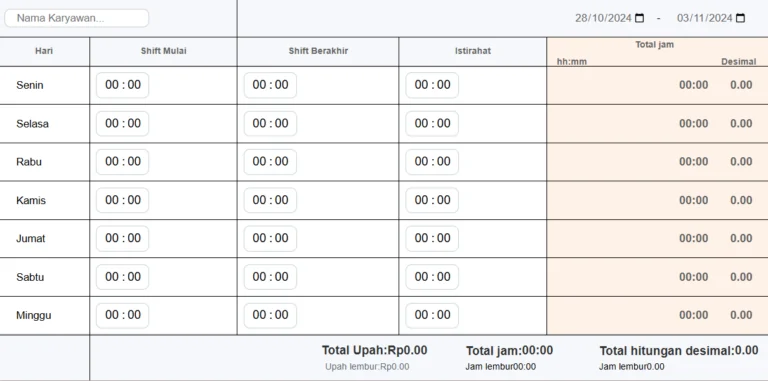Click Senin total hours 00:00 value
Image resolution: width=768 pixels, height=381 pixels.
click(x=694, y=85)
